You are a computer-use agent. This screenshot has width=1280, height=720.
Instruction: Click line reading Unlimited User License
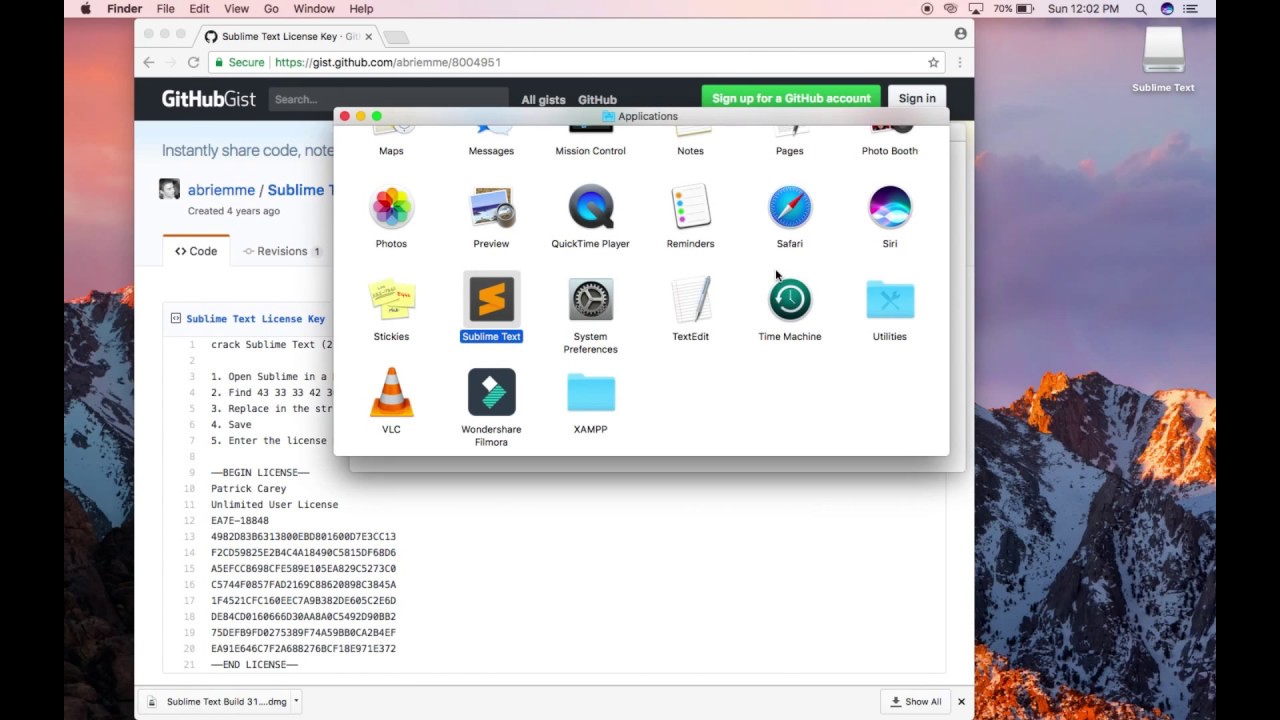(x=274, y=505)
